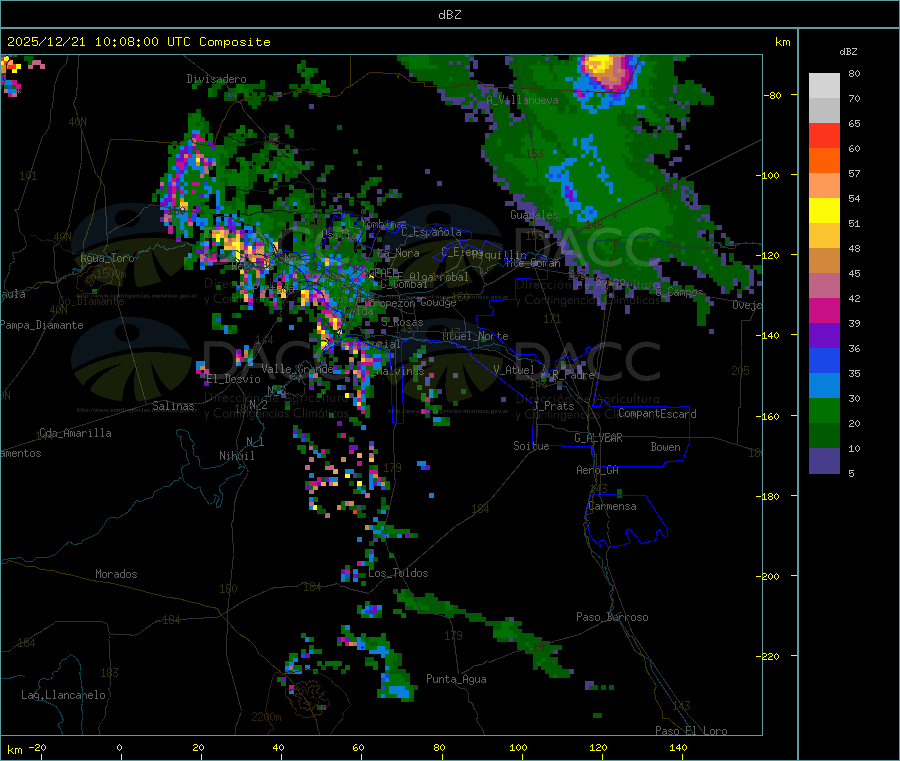
Task: Click the bright green 30–20 dBZ legend swatch
Action: point(824,411)
